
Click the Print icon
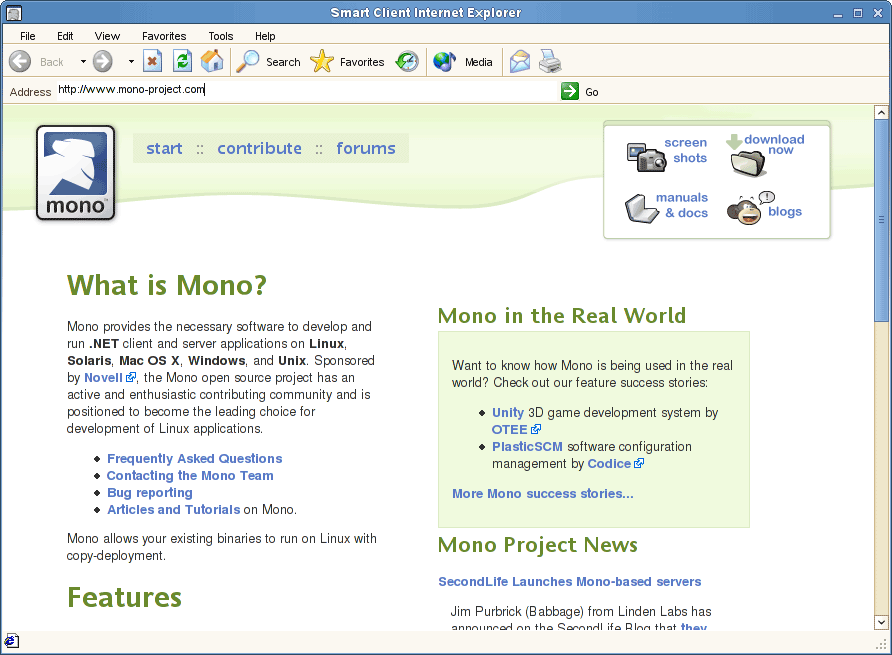coord(550,61)
